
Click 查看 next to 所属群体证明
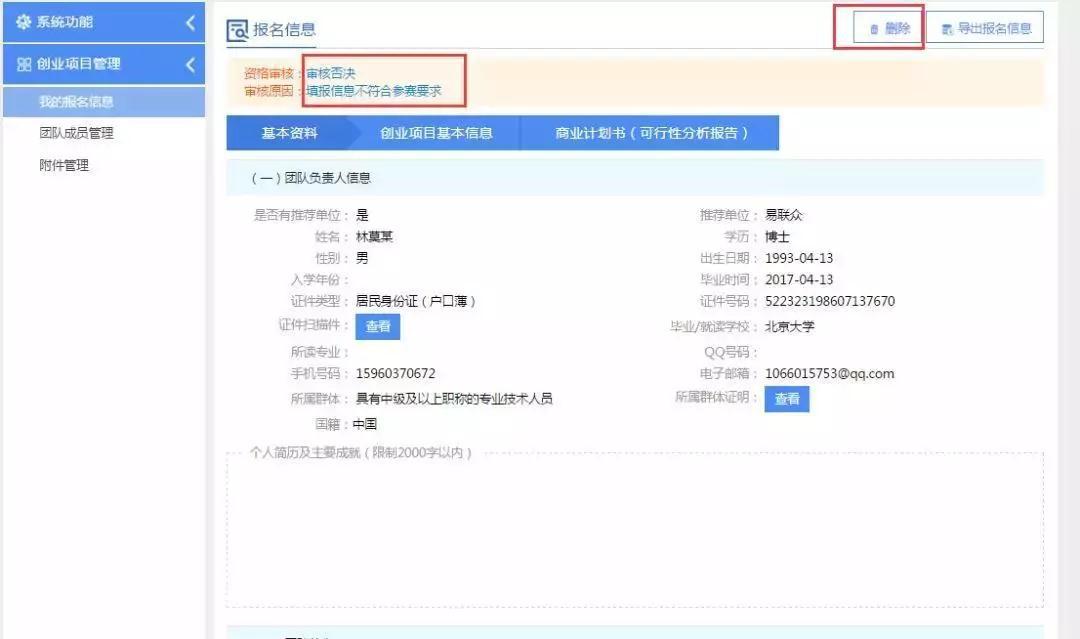click(786, 398)
